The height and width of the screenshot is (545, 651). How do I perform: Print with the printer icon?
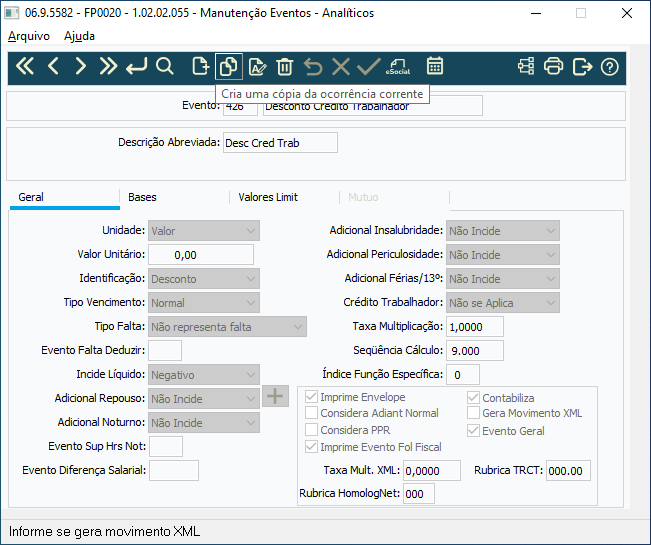(553, 66)
